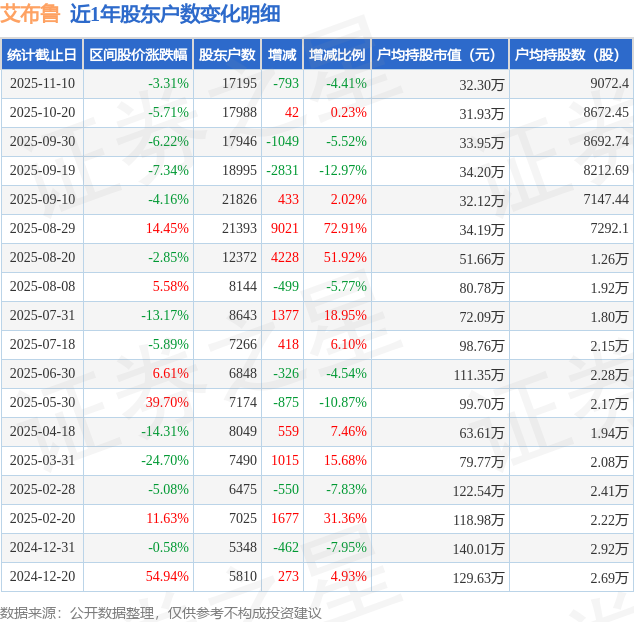
Task: Click the shares-per-holder value 9072.4
Action: (x=610, y=83)
